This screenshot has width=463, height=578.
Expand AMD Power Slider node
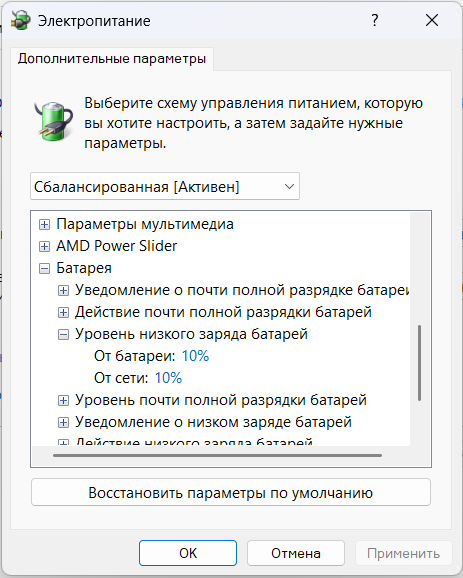pyautogui.click(x=44, y=246)
